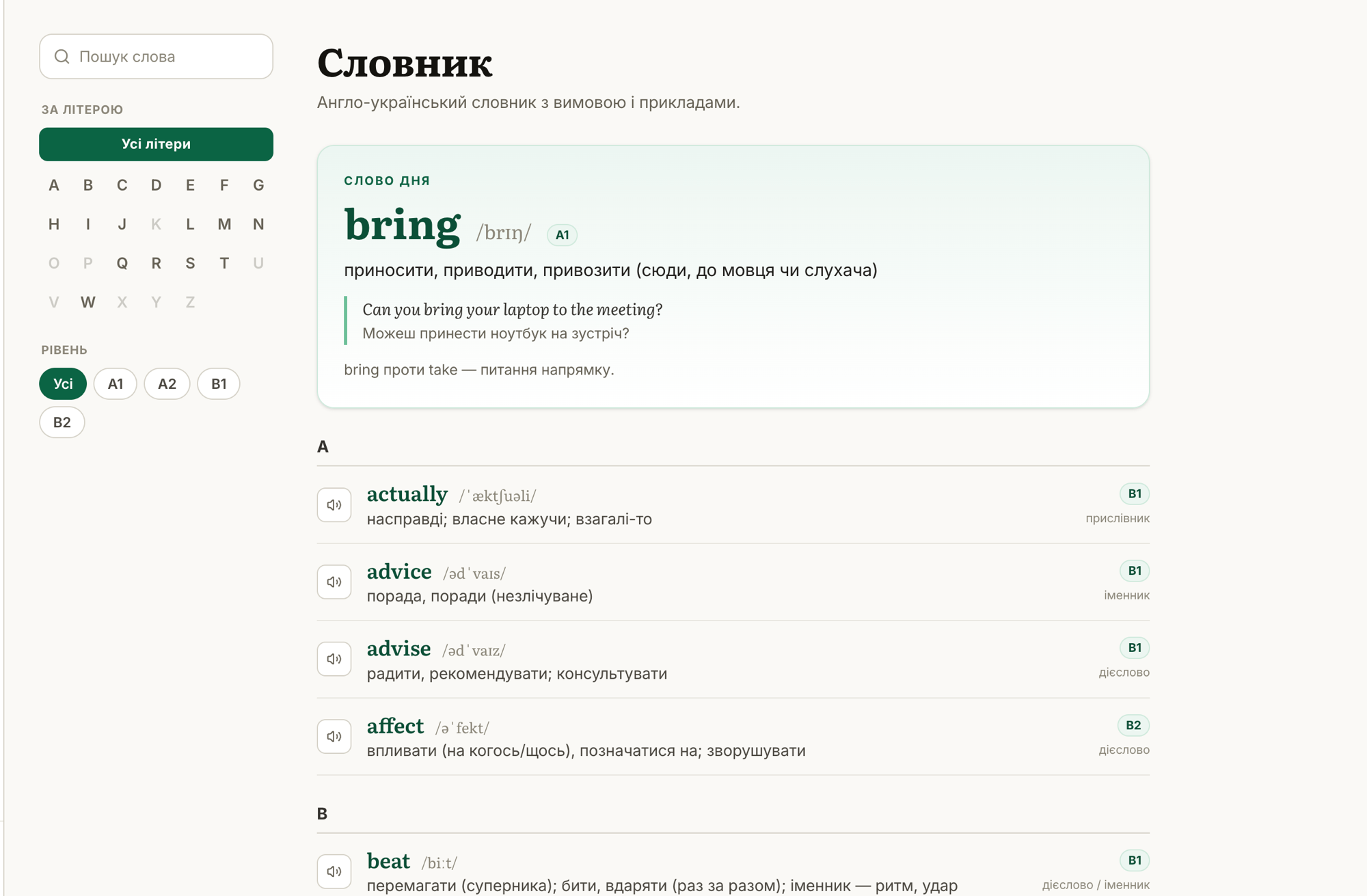Filter words by letter M
Viewport: 1367px width, 896px height.
(x=224, y=224)
